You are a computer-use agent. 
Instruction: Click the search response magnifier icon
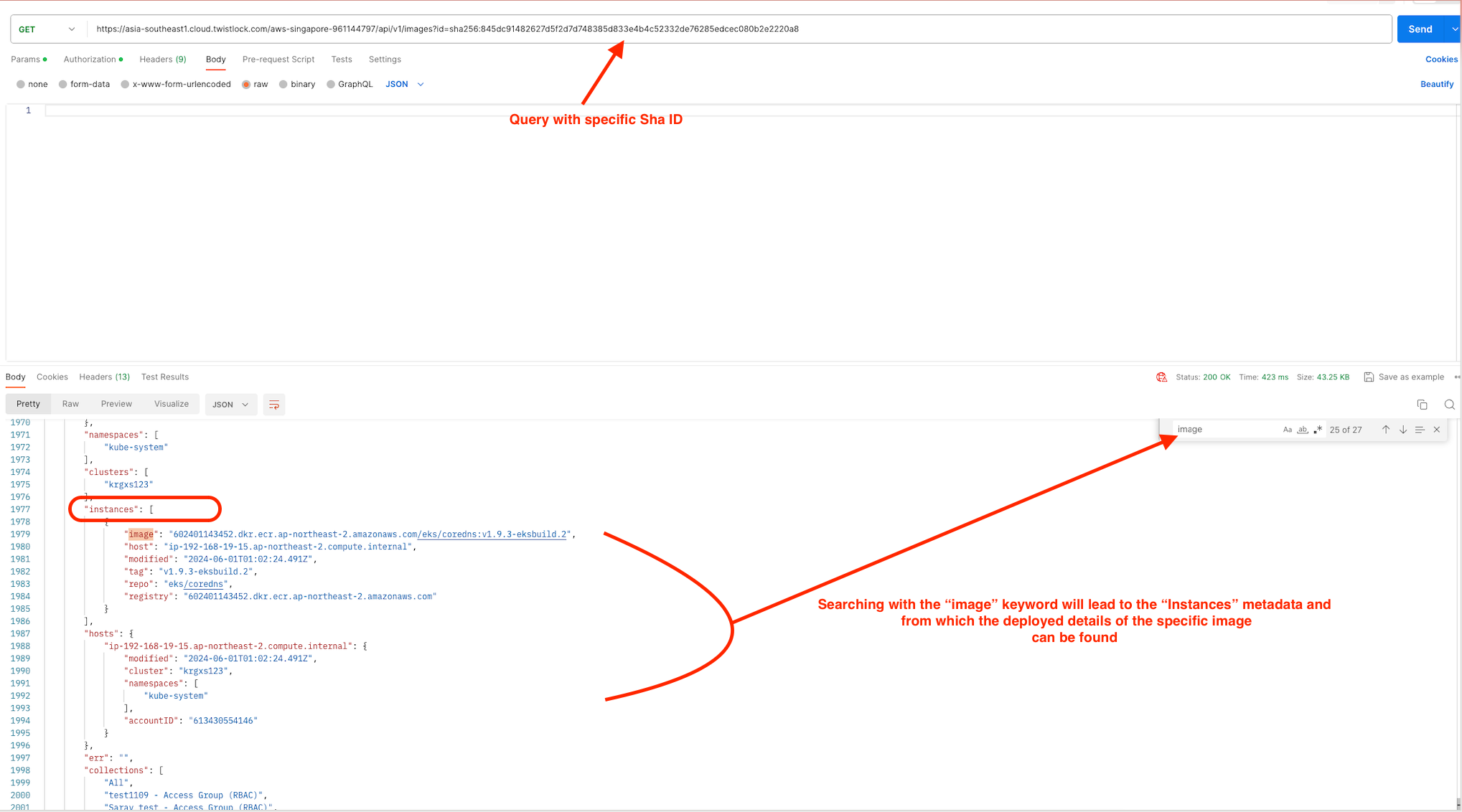(1449, 405)
